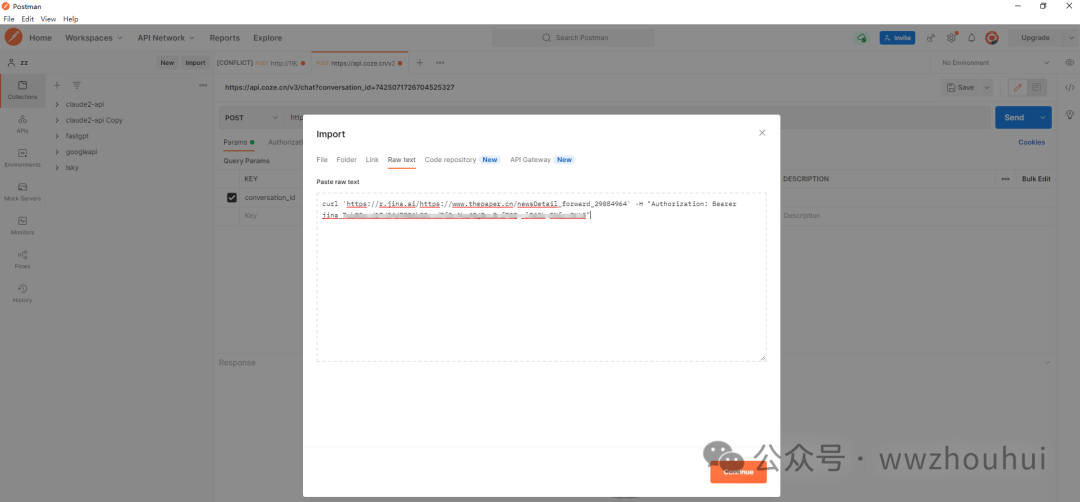Expand the claude2-api collection
This screenshot has width=1080, height=502.
pos(57,104)
